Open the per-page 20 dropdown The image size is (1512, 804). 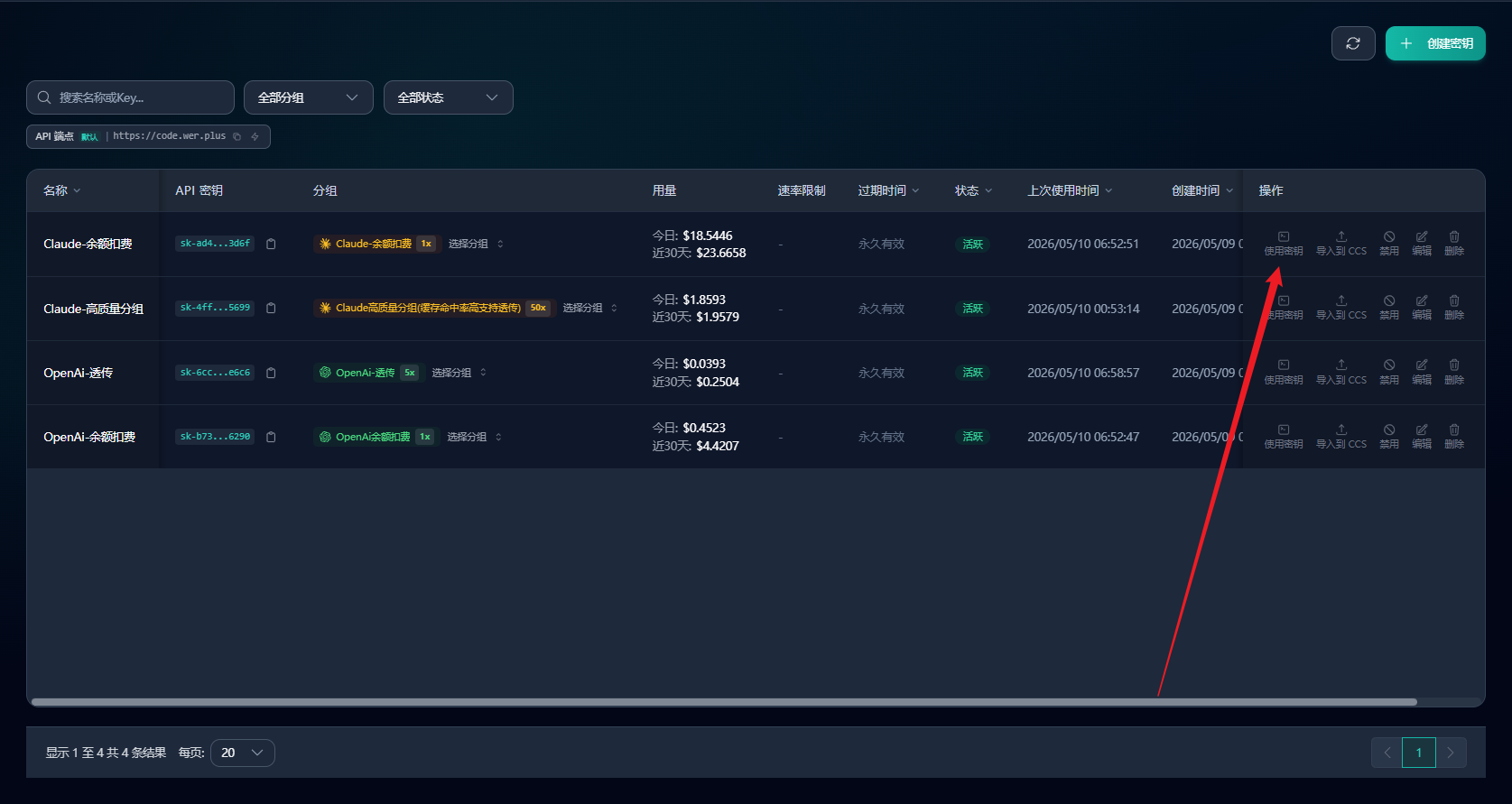tap(243, 753)
